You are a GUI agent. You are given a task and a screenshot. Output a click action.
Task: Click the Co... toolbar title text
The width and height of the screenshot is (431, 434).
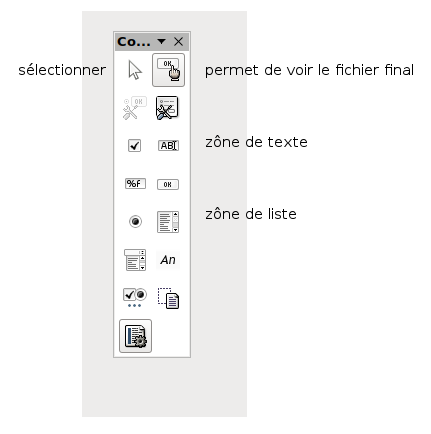[x=134, y=42]
